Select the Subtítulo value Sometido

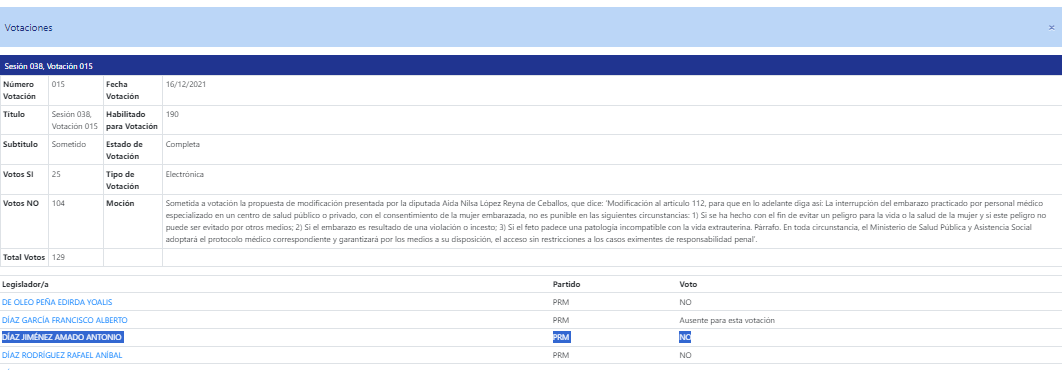coord(68,144)
